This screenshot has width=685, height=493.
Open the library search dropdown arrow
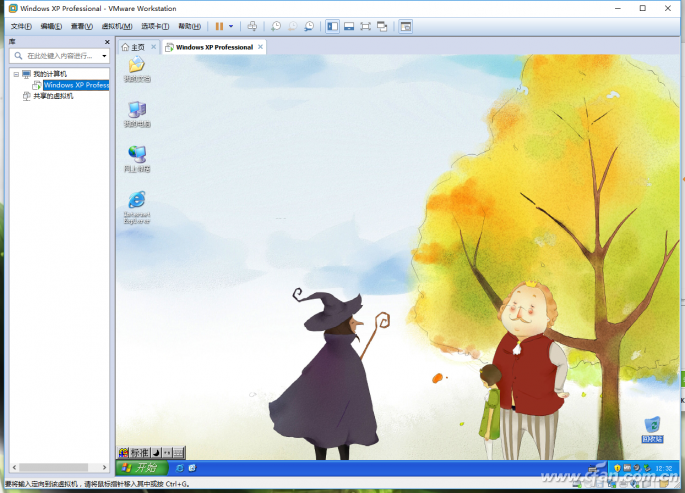click(x=104, y=56)
